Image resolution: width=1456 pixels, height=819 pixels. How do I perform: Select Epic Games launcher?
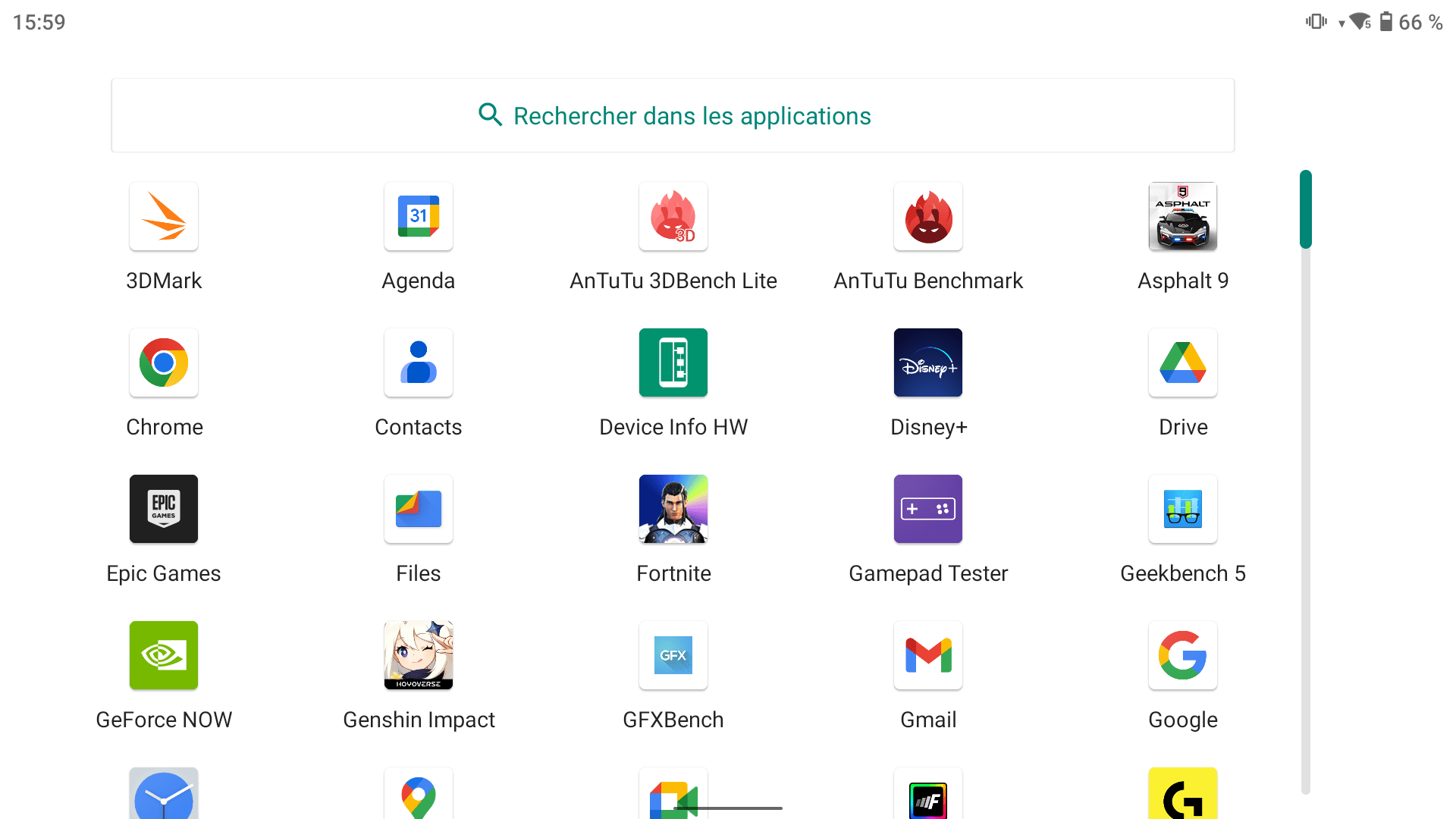[163, 509]
